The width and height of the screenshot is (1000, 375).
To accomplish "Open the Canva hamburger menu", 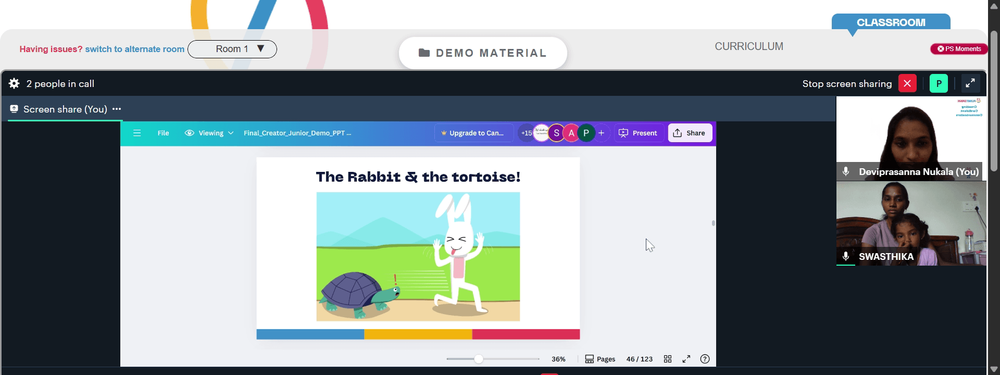I will point(136,133).
